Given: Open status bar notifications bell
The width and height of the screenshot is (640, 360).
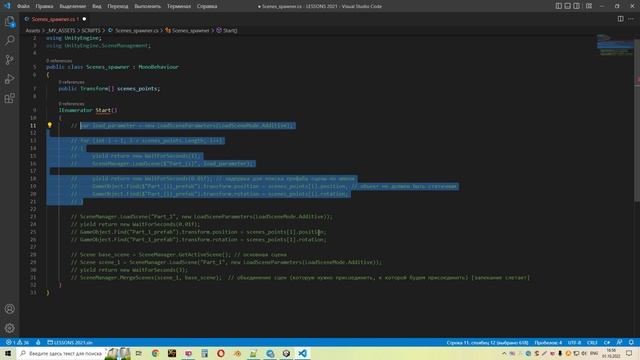Looking at the screenshot, I should point(631,342).
